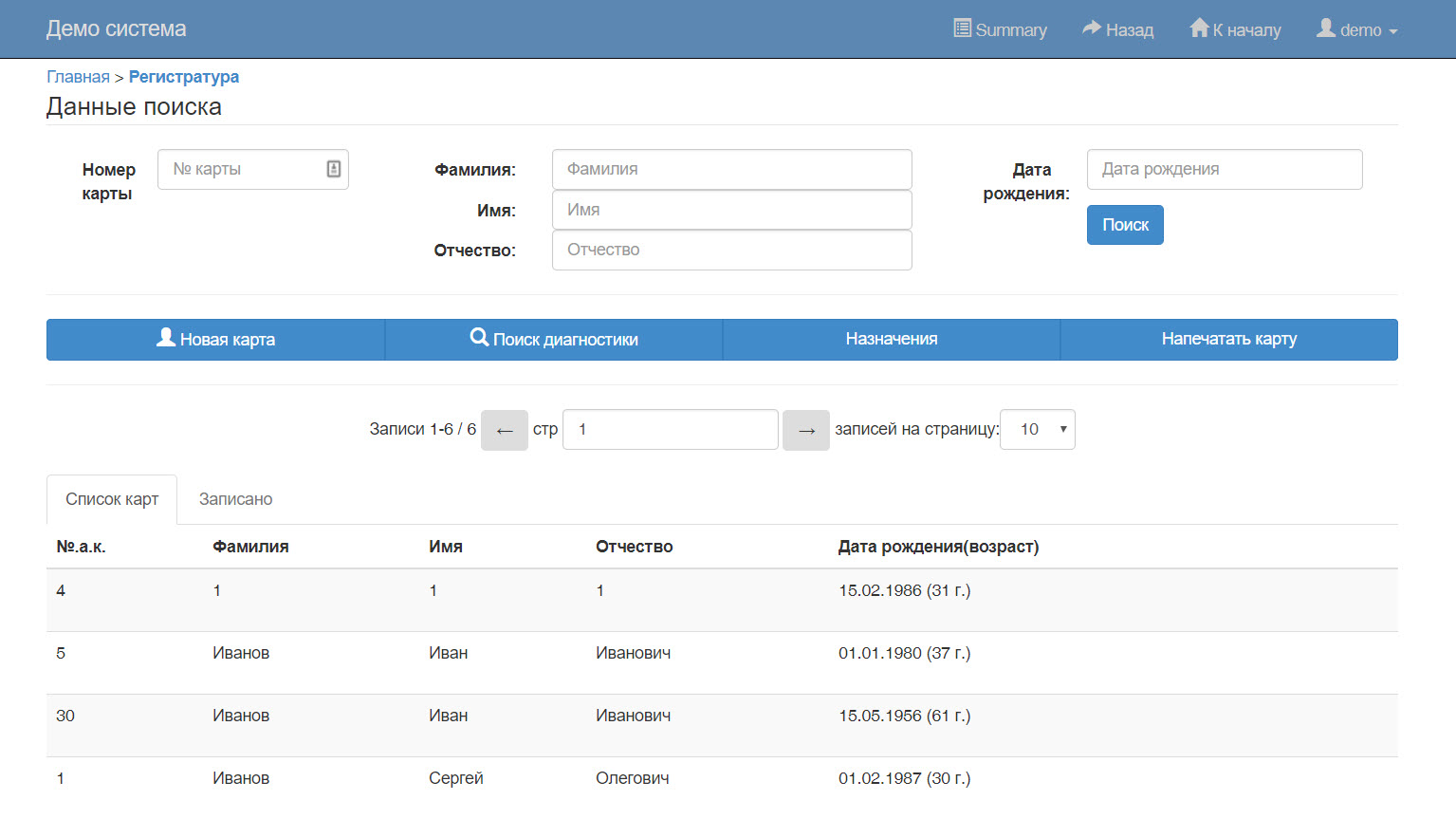
Task: Open the demo user dropdown caret
Action: click(x=1393, y=31)
